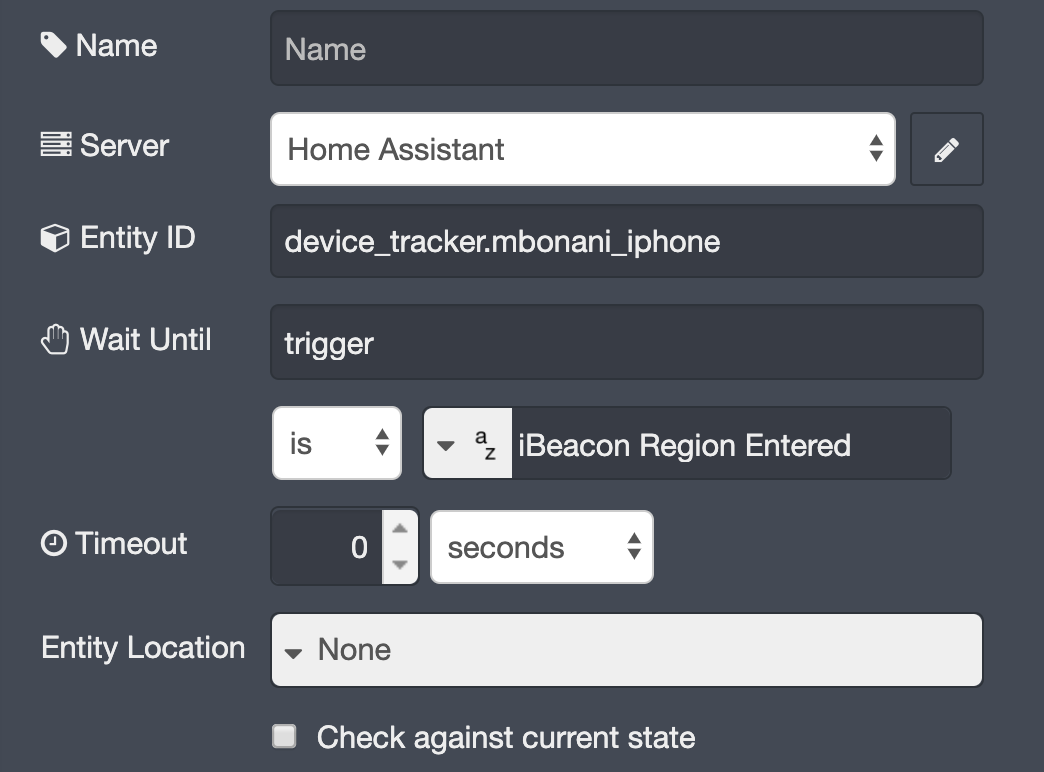Toggle the current state comparison checkbox

284,735
